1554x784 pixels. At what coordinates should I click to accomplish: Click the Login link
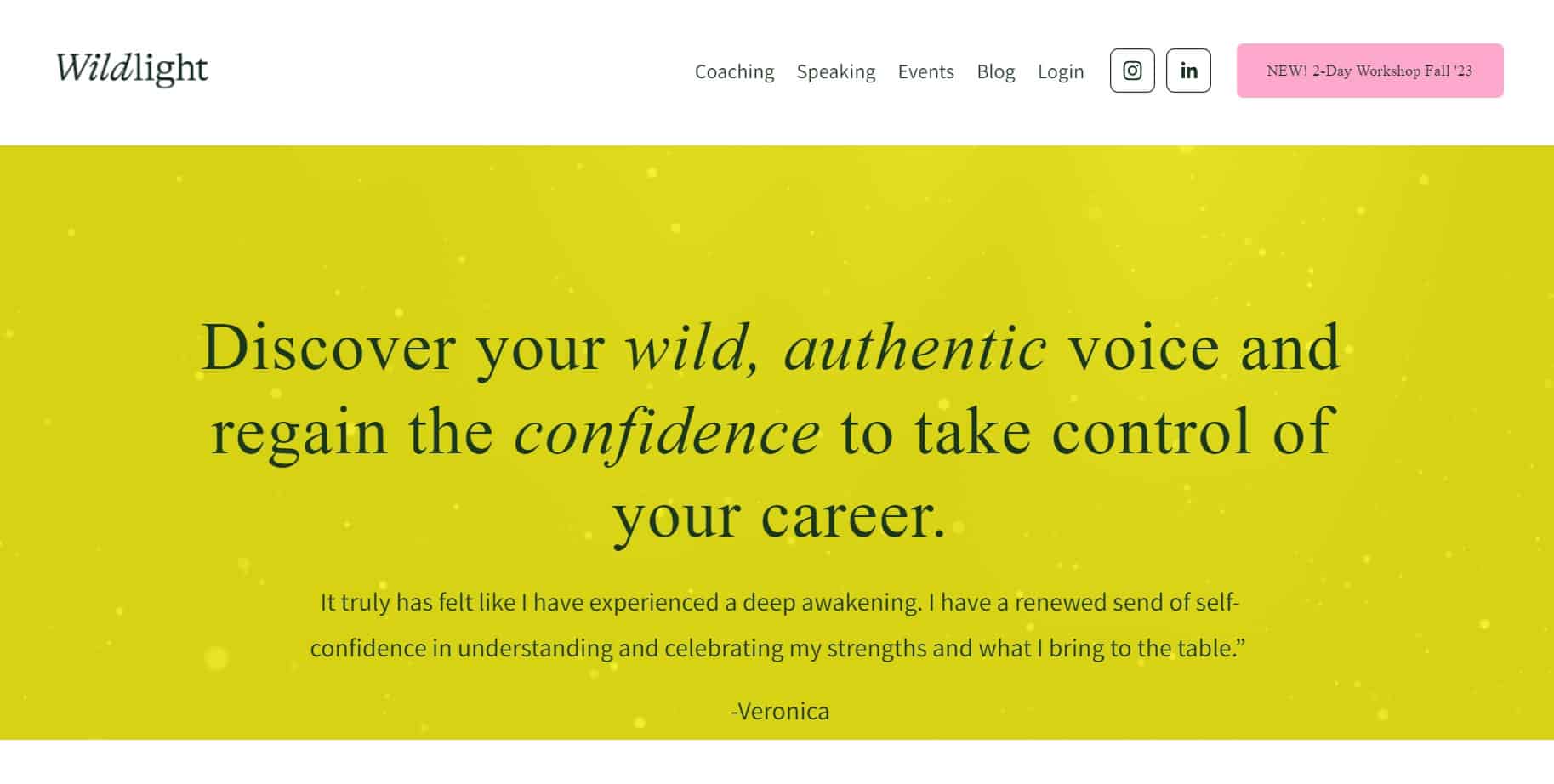point(1060,71)
